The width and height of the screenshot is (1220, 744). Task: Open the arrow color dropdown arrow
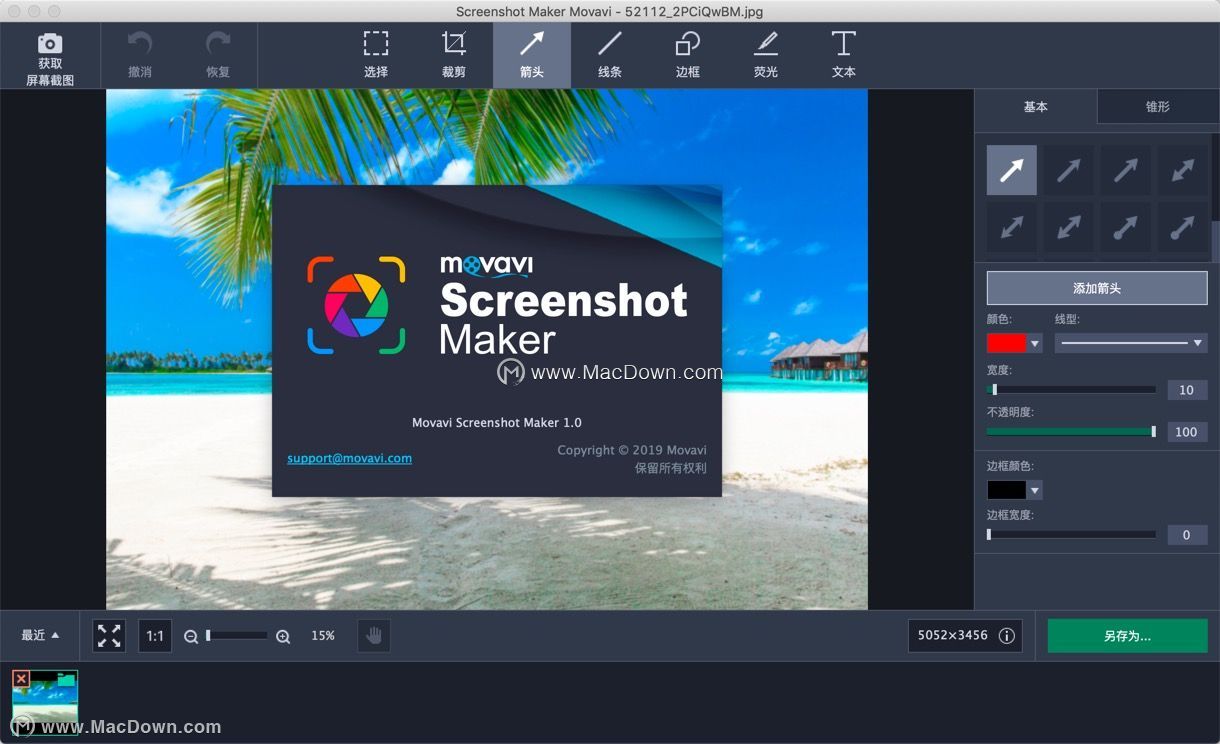1035,343
